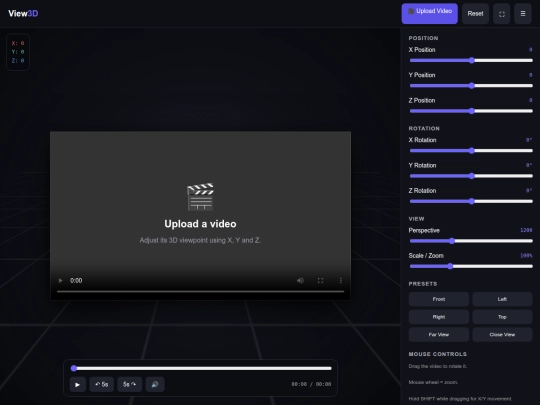This screenshot has height=405, width=540.
Task: Set the Z Rotation slider
Action: click(x=471, y=201)
